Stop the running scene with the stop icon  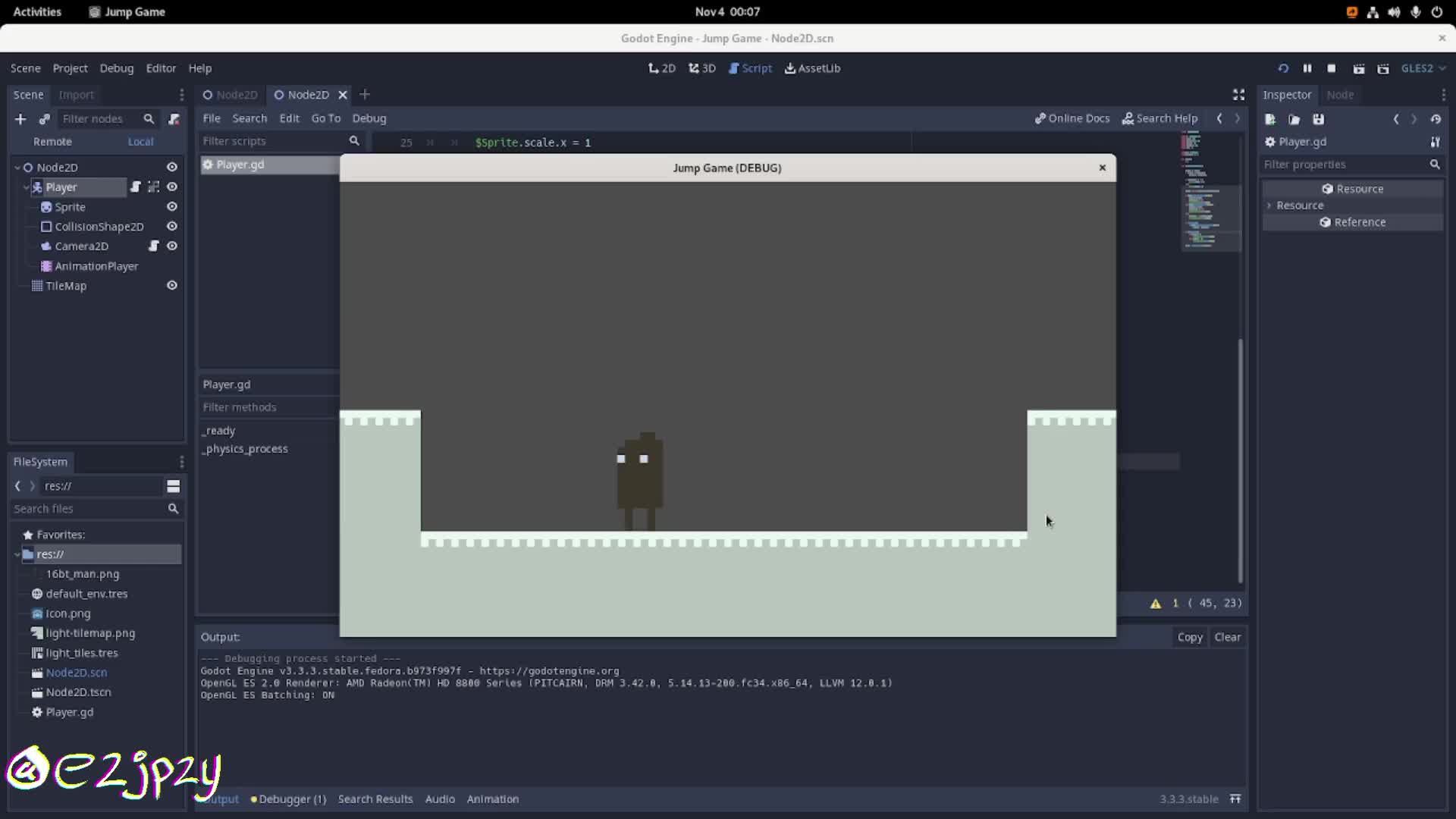1332,68
